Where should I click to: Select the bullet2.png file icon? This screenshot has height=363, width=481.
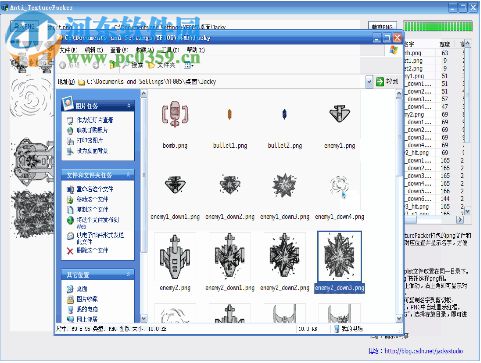pos(284,114)
